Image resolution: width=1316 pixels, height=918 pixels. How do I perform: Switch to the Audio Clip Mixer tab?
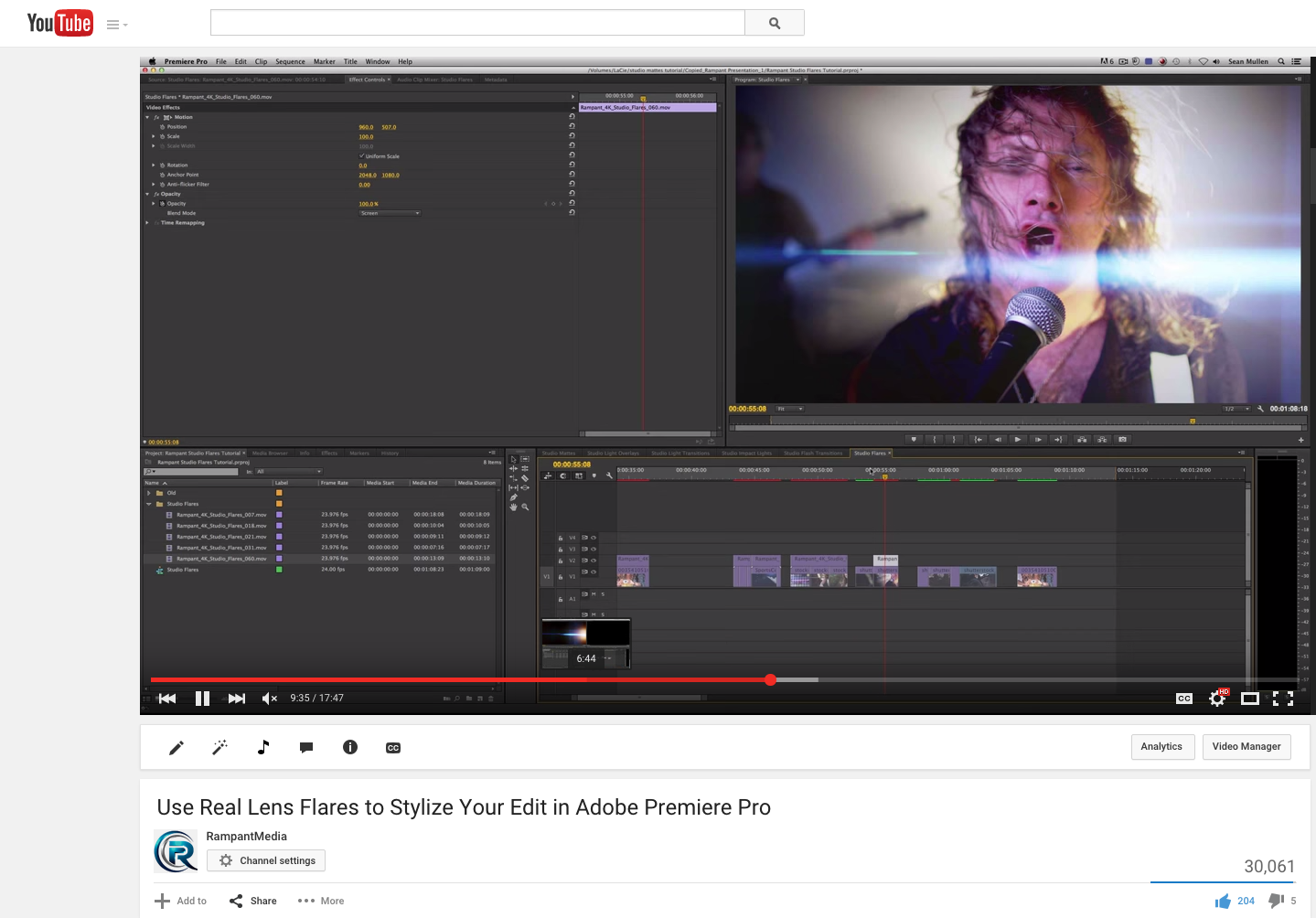435,80
